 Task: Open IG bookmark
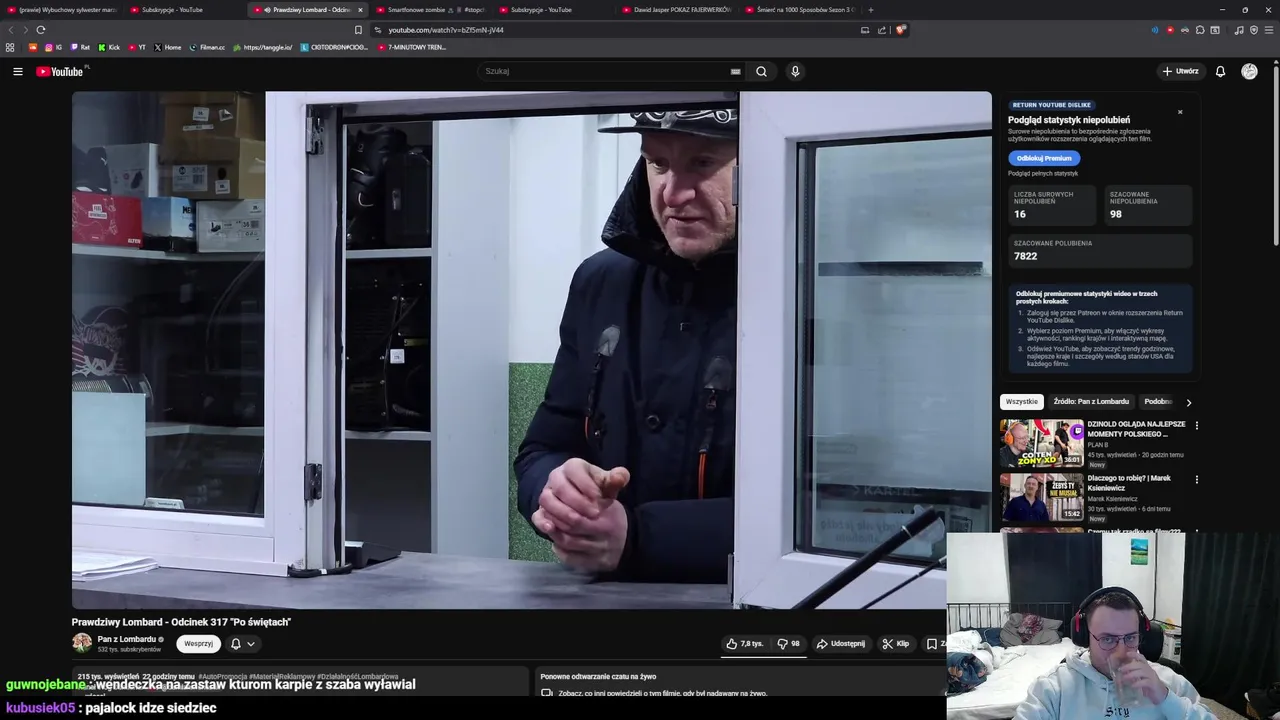pyautogui.click(x=53, y=47)
